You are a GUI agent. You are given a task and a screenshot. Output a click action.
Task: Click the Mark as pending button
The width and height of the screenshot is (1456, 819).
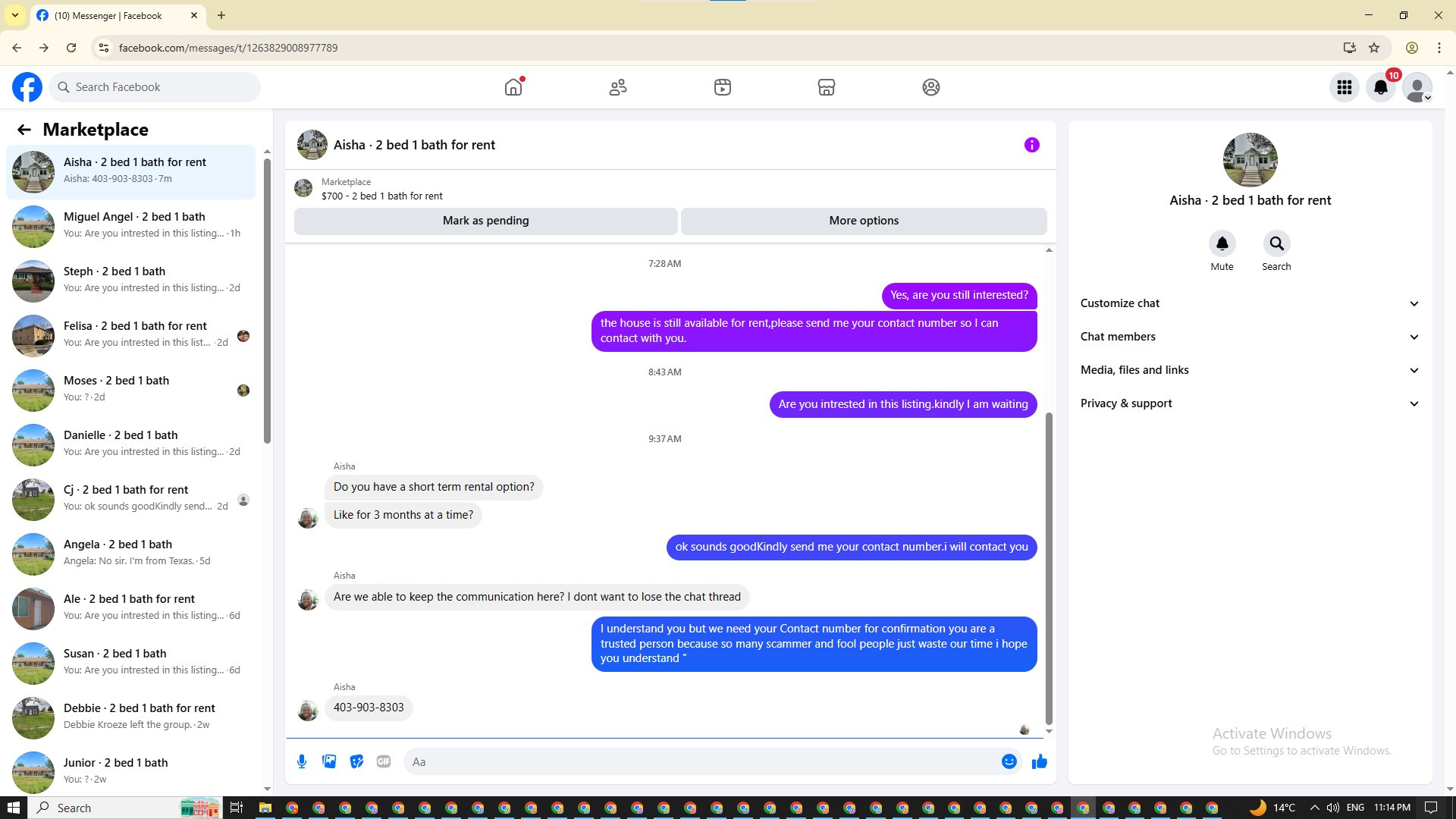tap(485, 221)
